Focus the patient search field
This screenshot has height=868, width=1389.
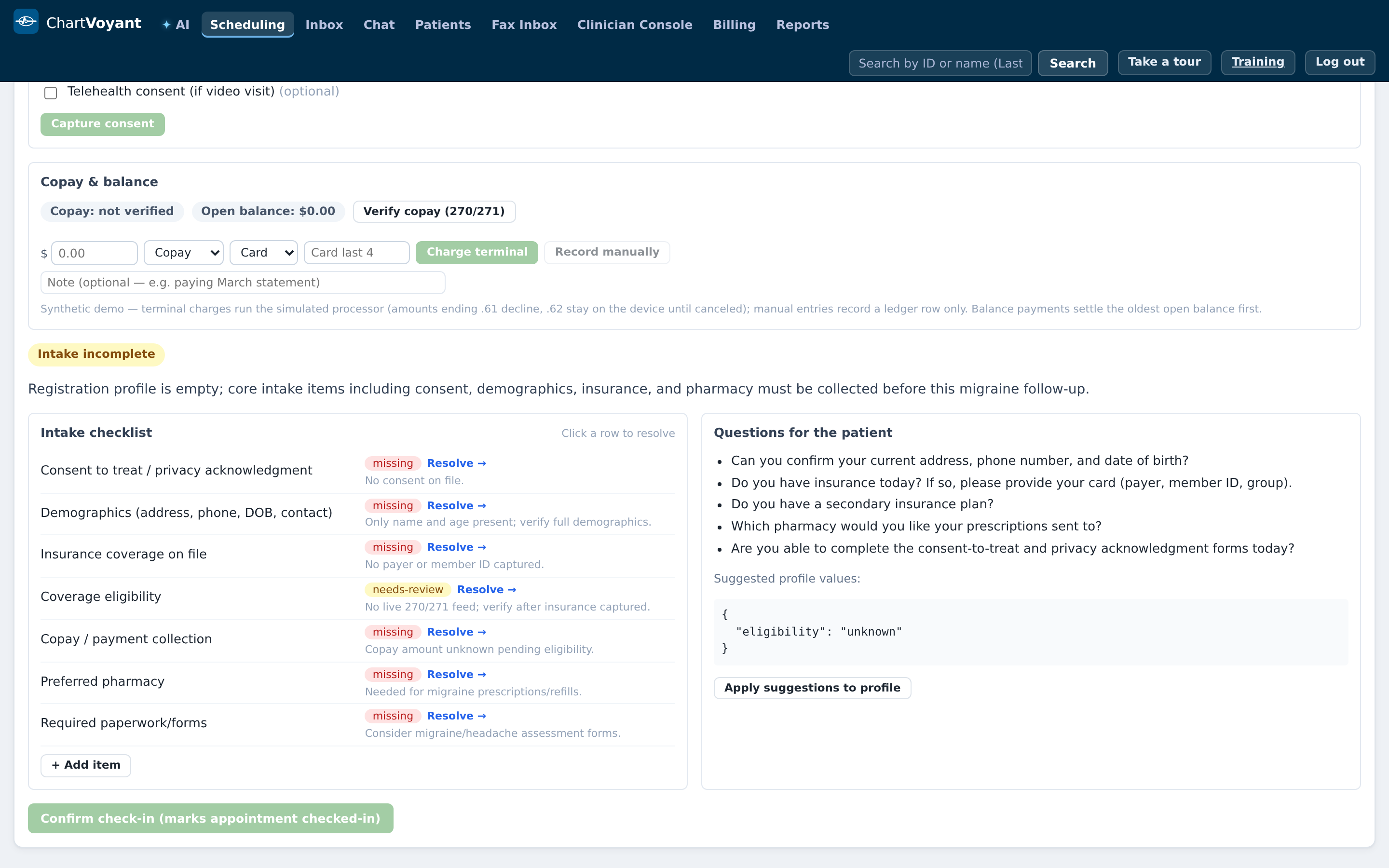pyautogui.click(x=940, y=63)
